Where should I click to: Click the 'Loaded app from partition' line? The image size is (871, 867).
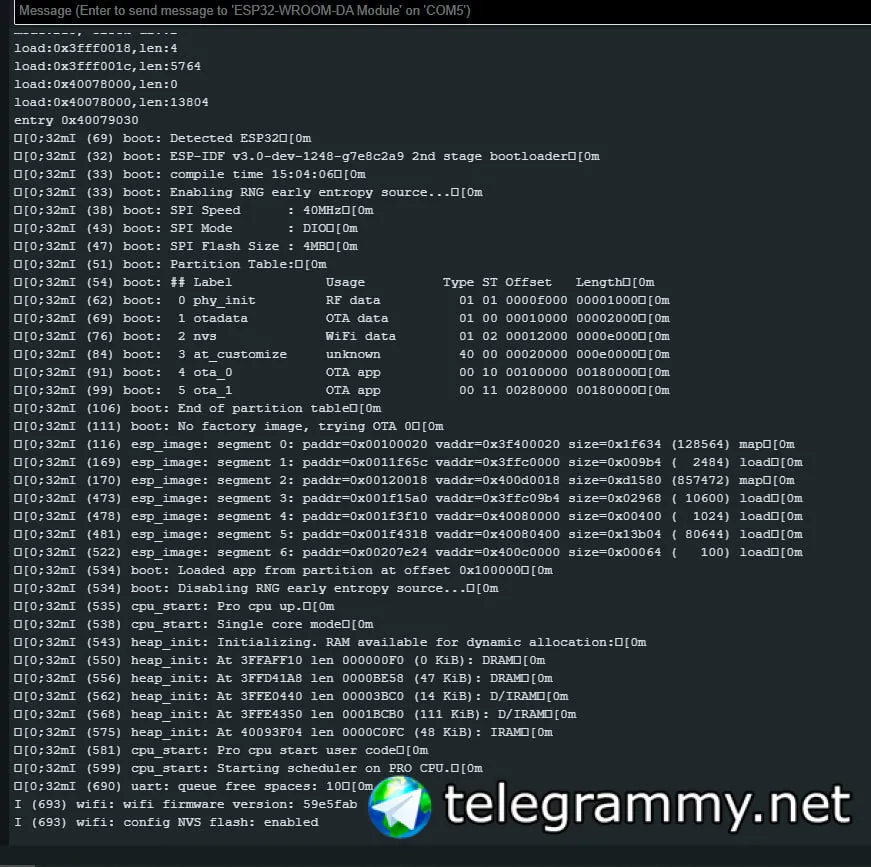(x=283, y=570)
